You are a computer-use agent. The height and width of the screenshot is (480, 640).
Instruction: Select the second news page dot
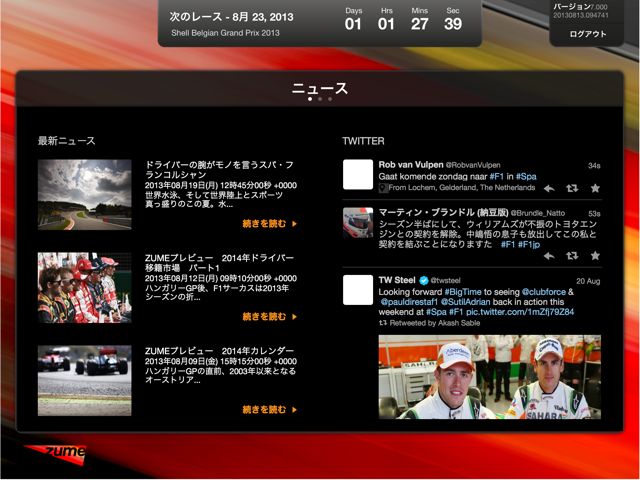point(320,99)
